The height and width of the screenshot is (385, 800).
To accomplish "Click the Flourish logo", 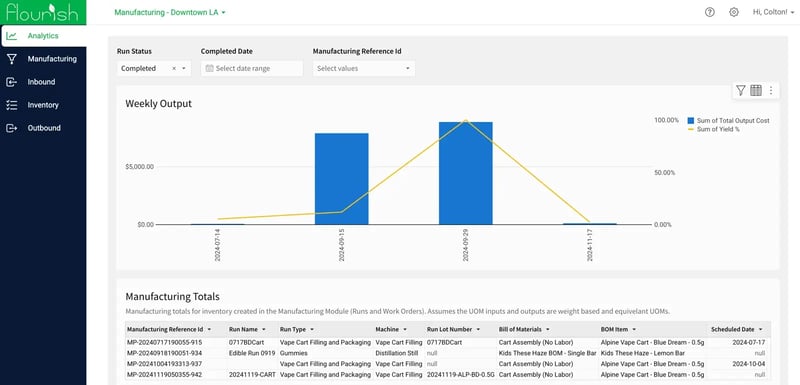I will (43, 12).
